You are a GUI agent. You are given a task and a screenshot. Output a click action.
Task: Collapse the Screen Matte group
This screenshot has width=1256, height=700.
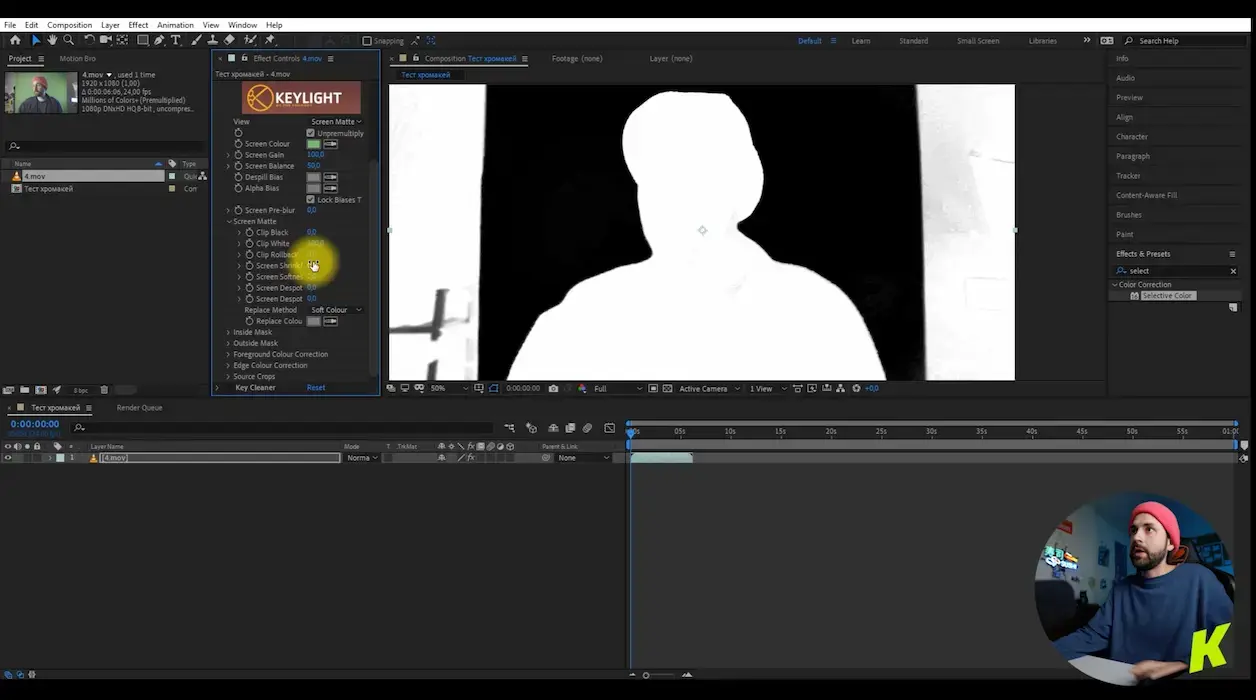tap(228, 221)
